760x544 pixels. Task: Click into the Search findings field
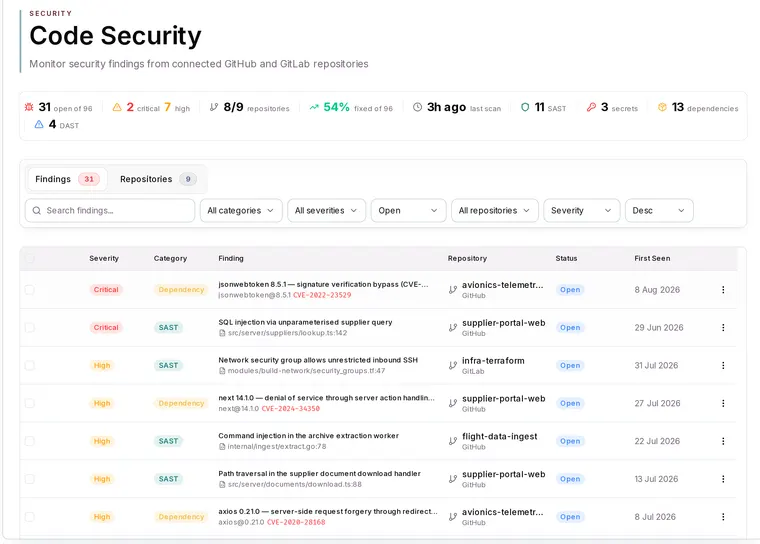(x=110, y=210)
